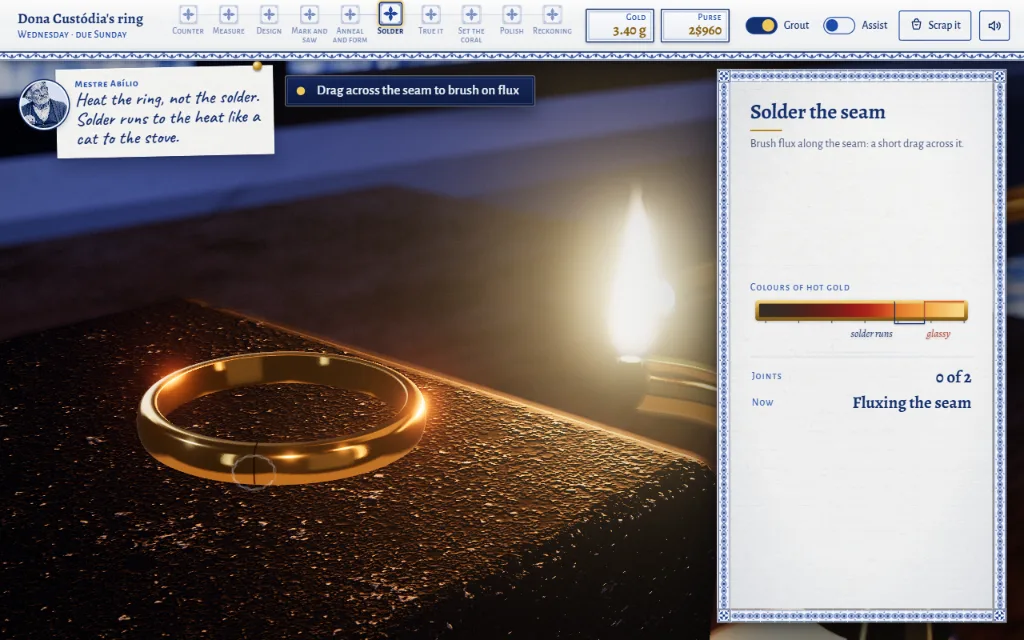This screenshot has height=640, width=1024.
Task: Click Mestre Abílio's portrait
Action: [44, 104]
